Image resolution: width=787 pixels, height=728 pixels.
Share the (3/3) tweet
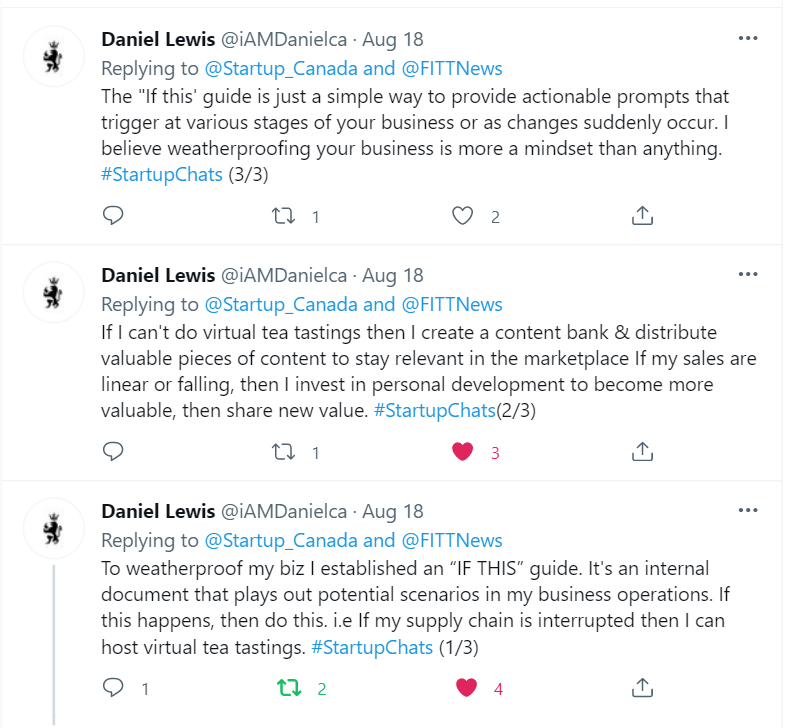[643, 216]
